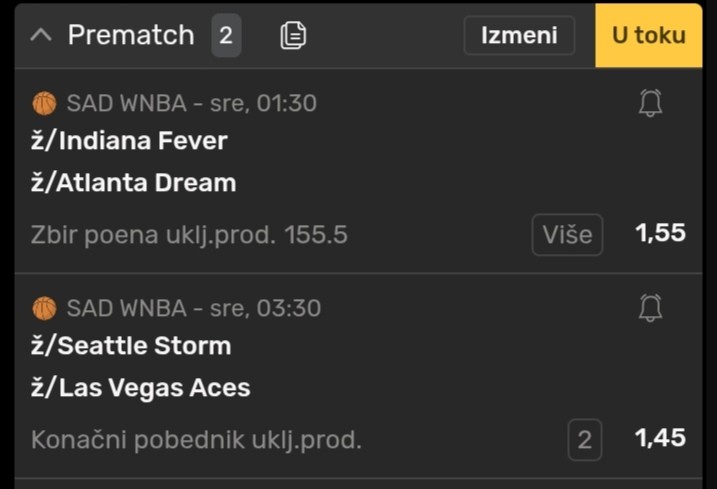Click the Izmeni button
Image resolution: width=717 pixels, height=489 pixels.
[519, 35]
